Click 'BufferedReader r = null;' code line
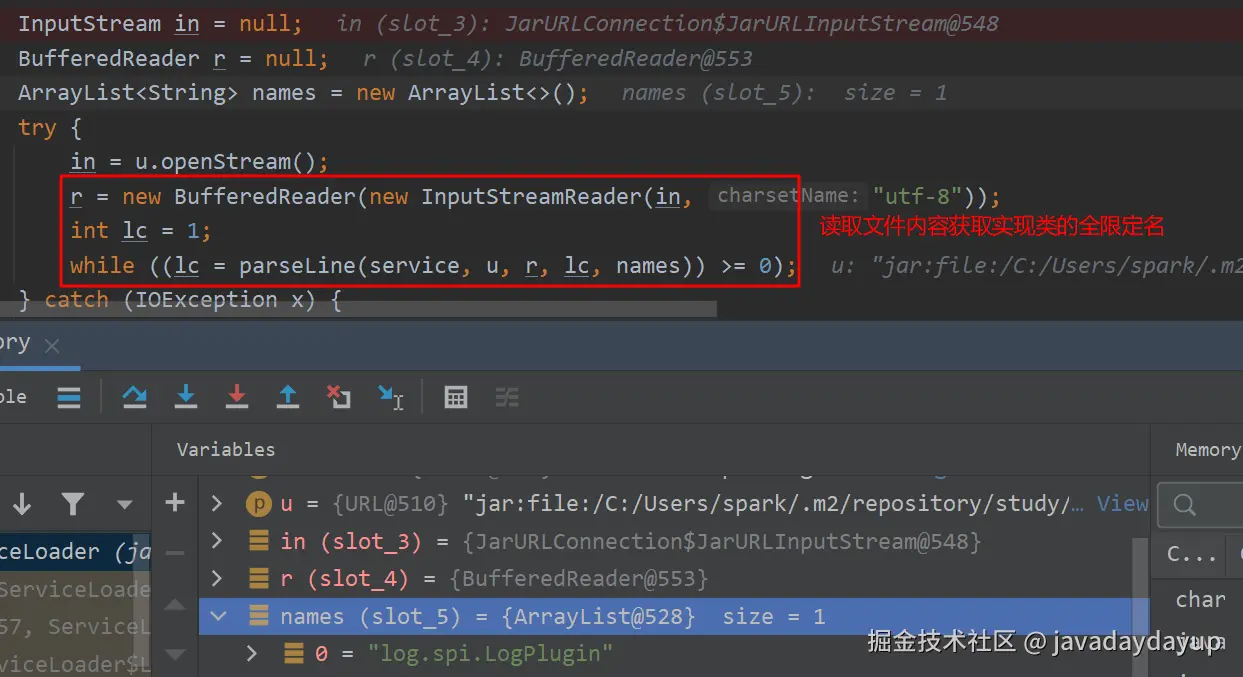The image size is (1243, 677). [173, 58]
